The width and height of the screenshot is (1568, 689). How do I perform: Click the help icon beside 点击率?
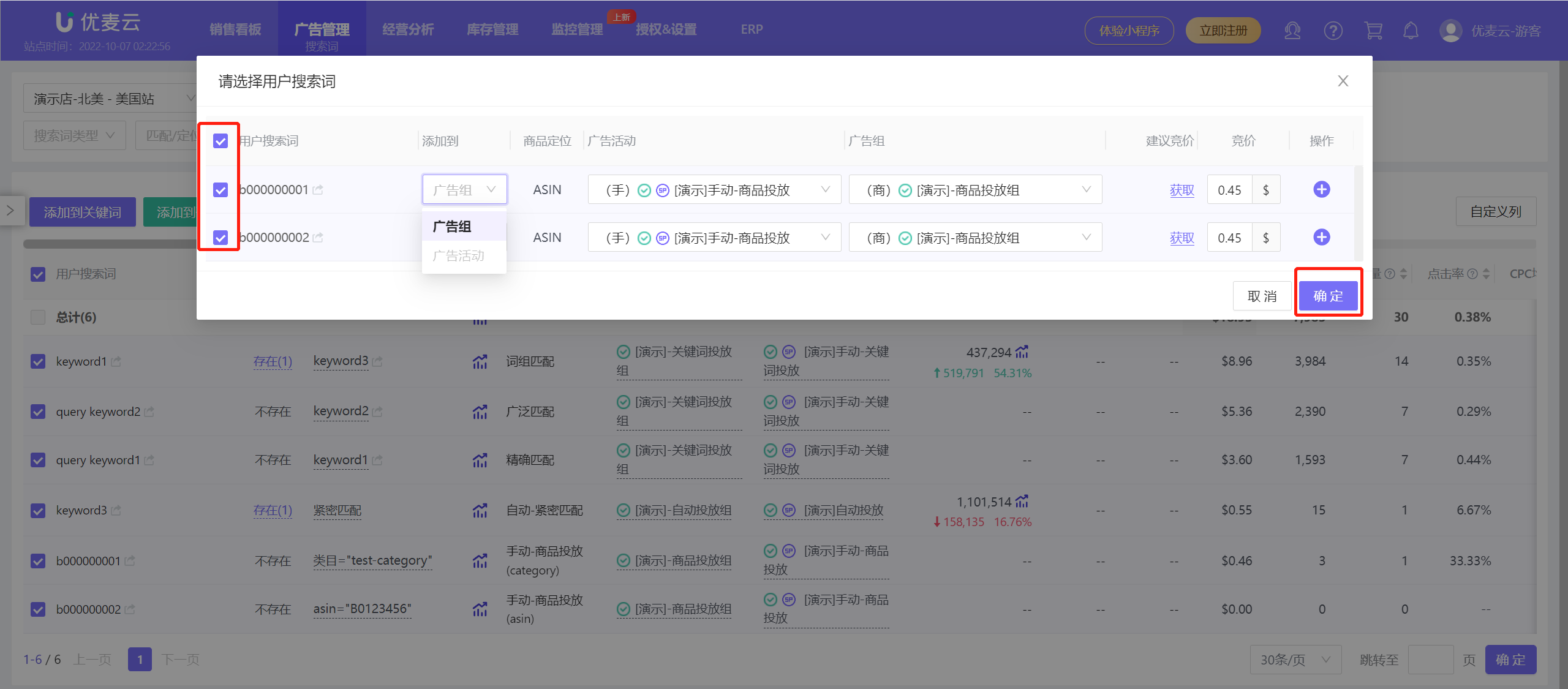tap(1473, 274)
